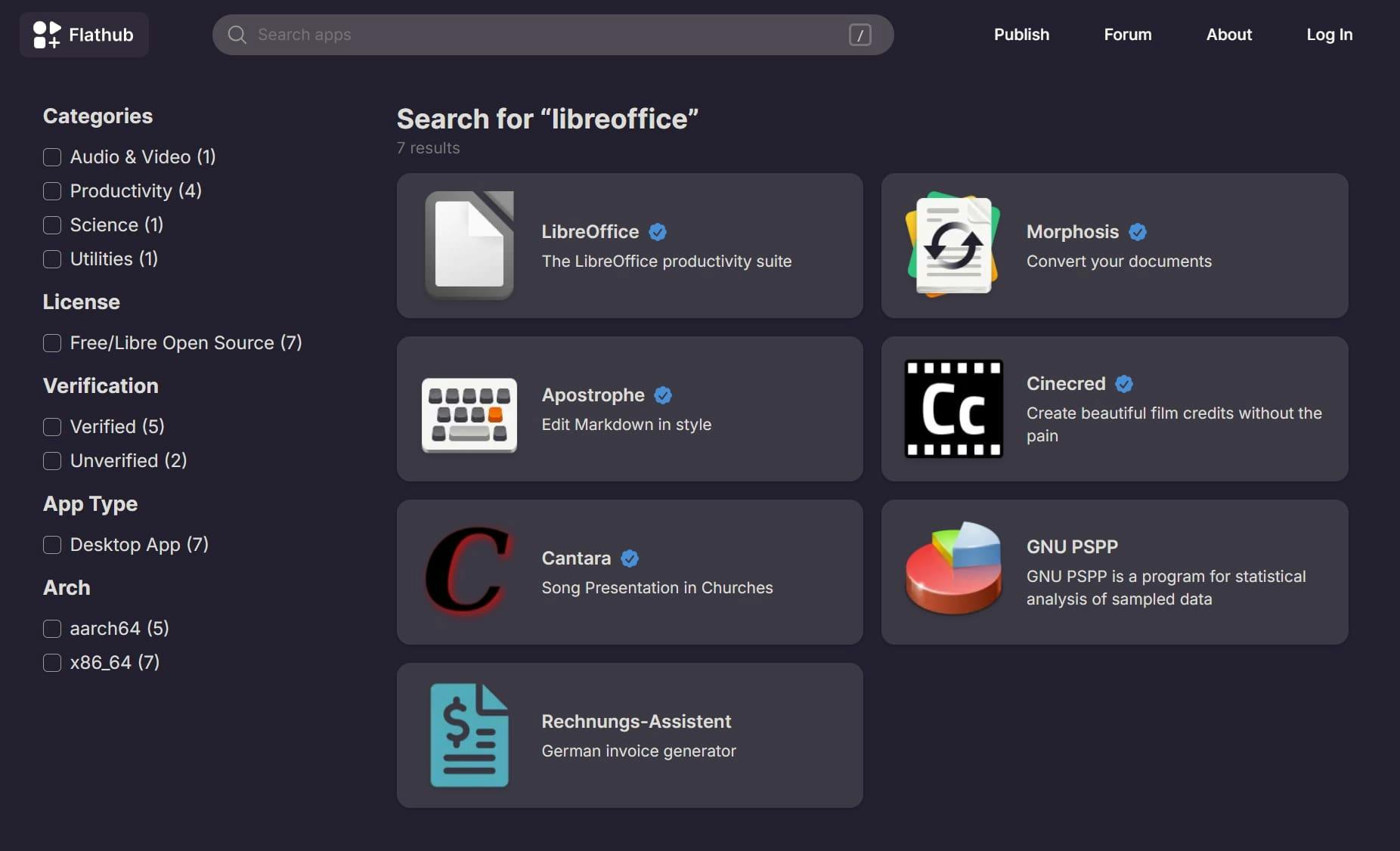Viewport: 1400px width, 851px height.
Task: Open the LibreOffice document app icon
Action: [469, 246]
